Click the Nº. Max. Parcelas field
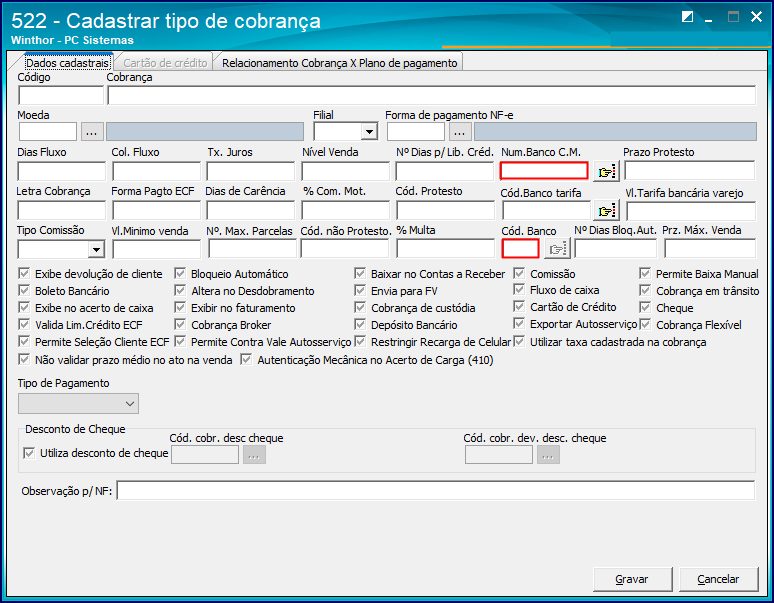The image size is (774, 603). tap(252, 249)
